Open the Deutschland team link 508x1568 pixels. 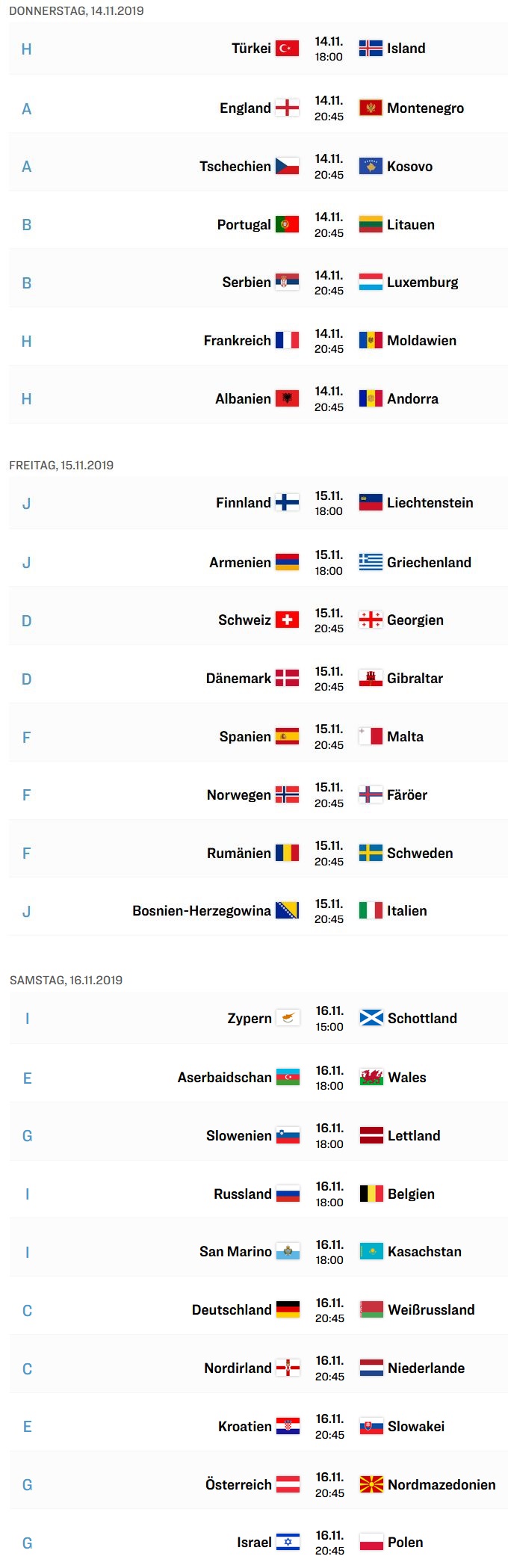point(232,1310)
